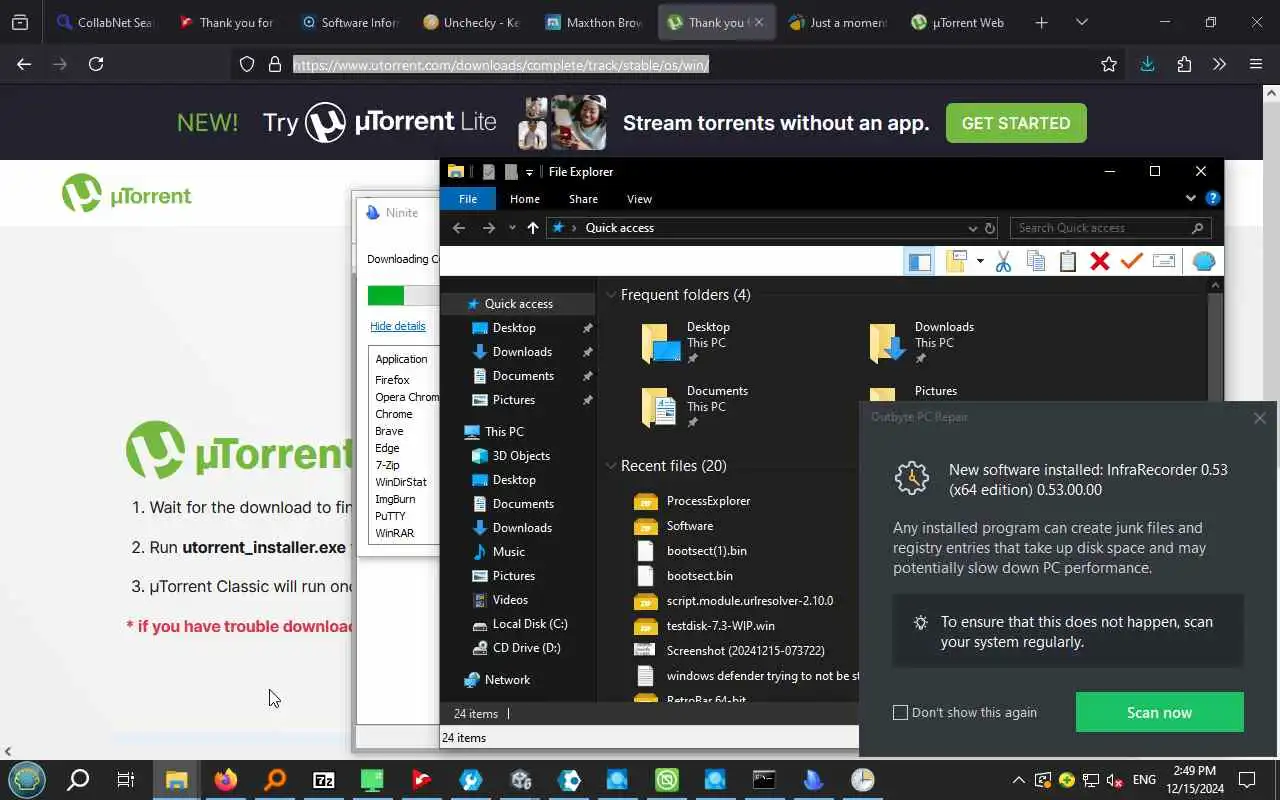Click the red X Delete icon in File Explorer
The height and width of the screenshot is (800, 1280).
[x=1100, y=261]
